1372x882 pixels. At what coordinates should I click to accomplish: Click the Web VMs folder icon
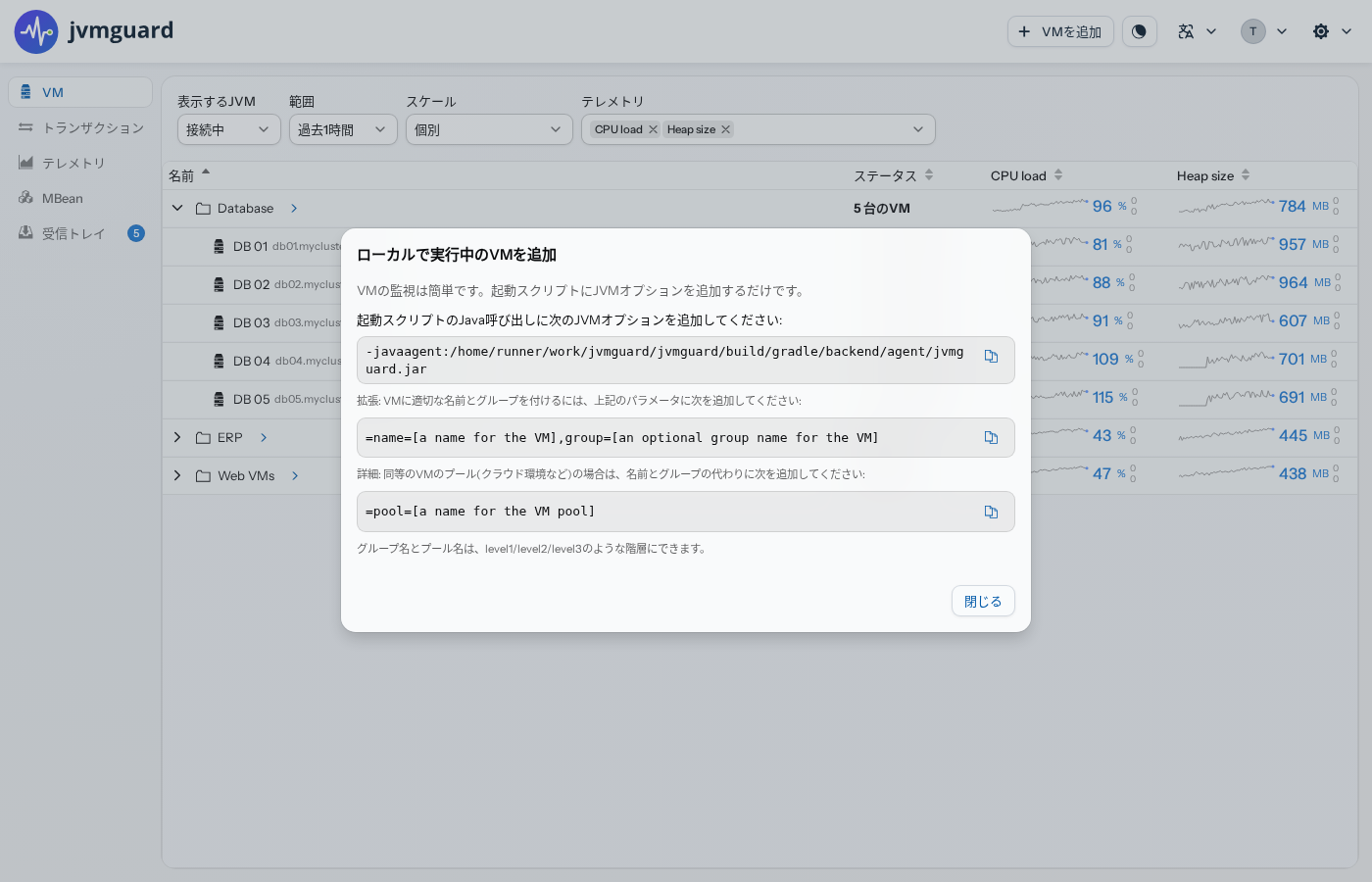click(x=204, y=476)
